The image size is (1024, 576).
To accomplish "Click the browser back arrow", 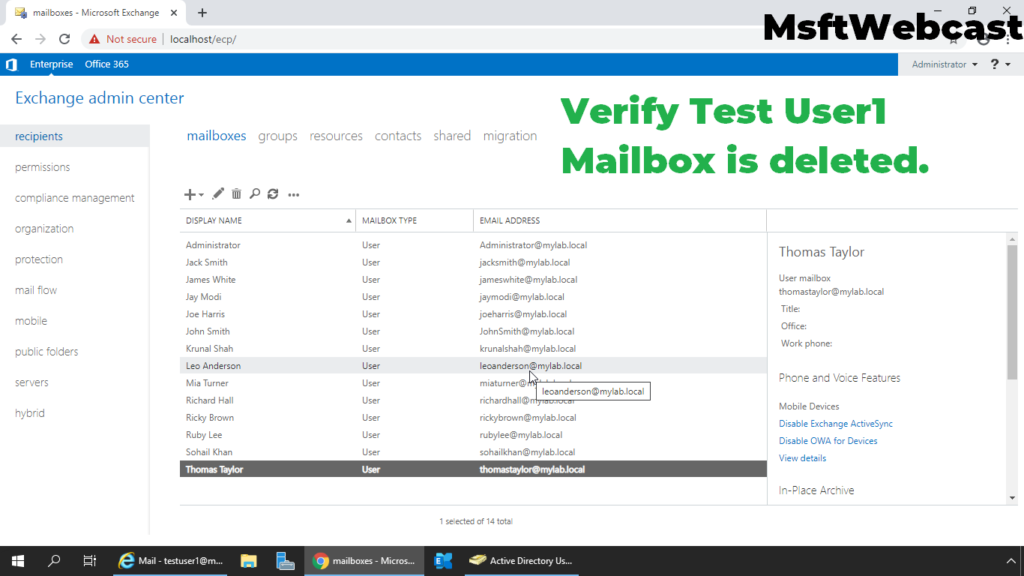I will (x=16, y=39).
